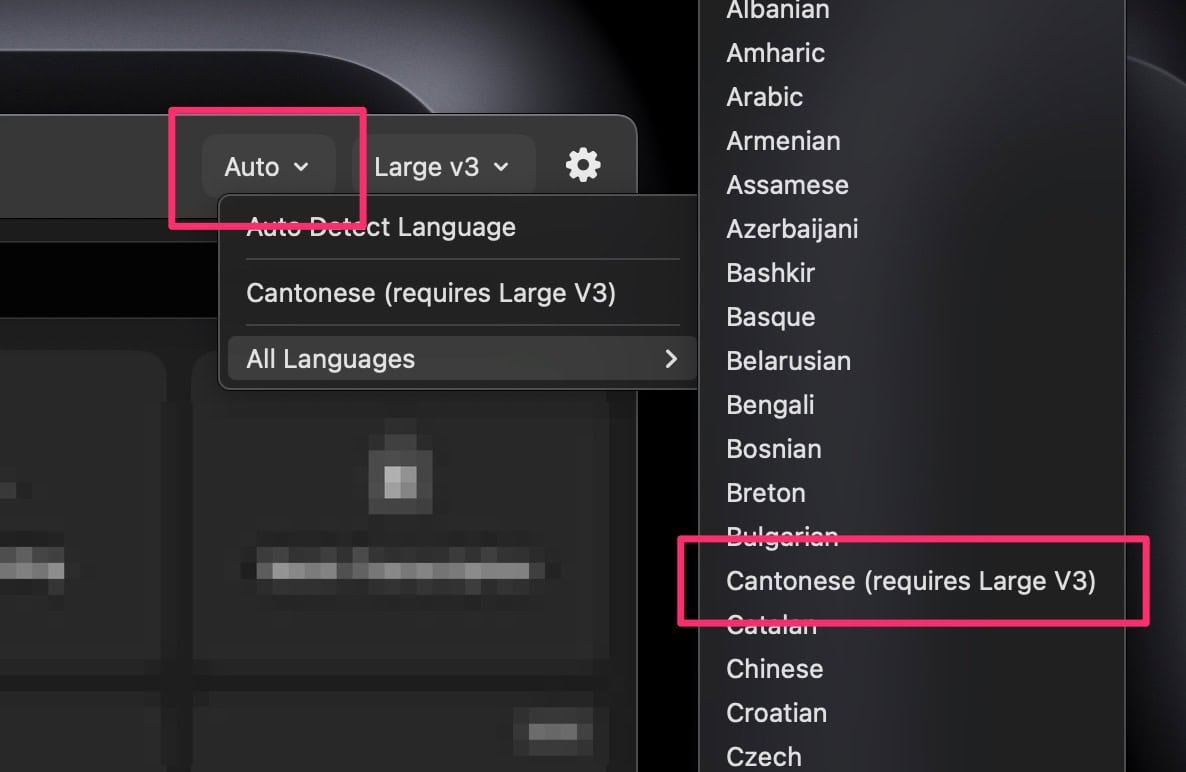This screenshot has height=772, width=1186.
Task: Choose Belarusian language option
Action: (x=788, y=361)
